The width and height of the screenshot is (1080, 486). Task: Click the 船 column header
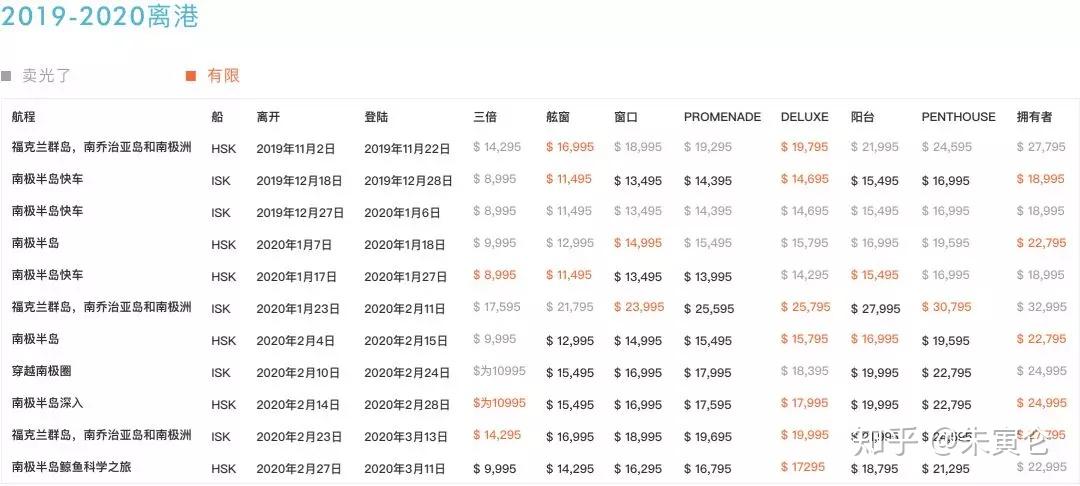click(217, 117)
